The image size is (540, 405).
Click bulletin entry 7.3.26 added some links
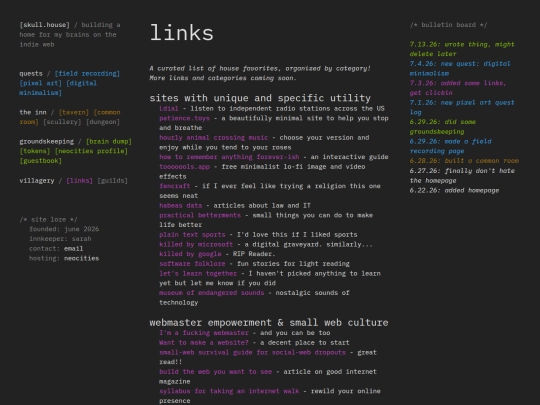click(x=458, y=88)
